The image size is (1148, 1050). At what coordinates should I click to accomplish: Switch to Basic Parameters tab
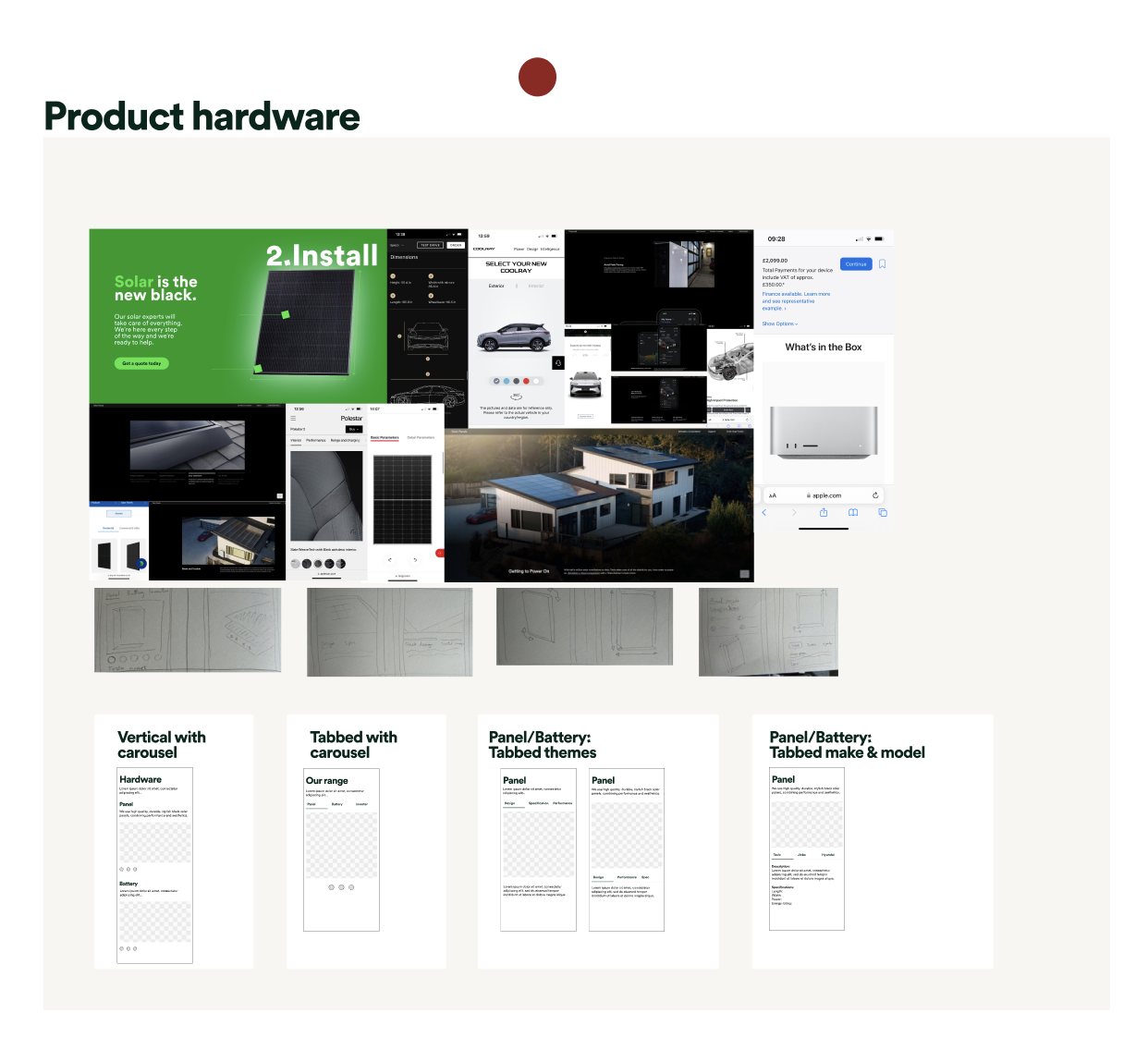[385, 437]
